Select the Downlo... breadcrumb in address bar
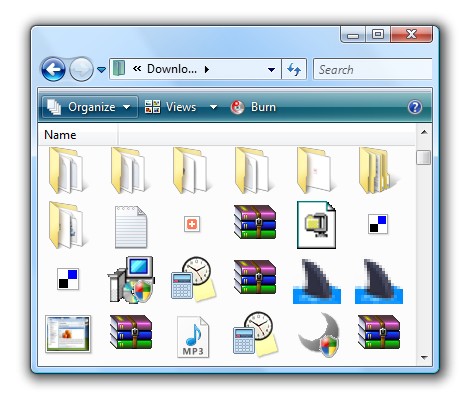This screenshot has height=405, width=464. pos(172,69)
